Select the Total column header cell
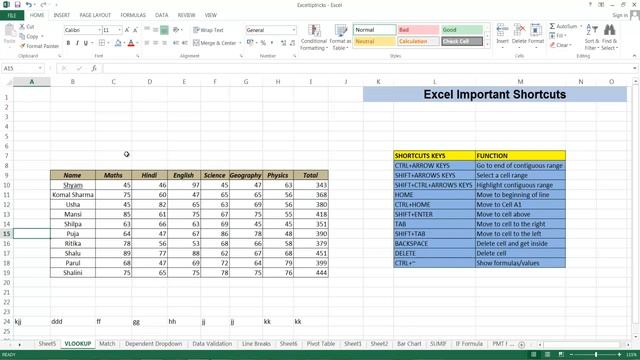Screen dimensions: 640x360 311,175
